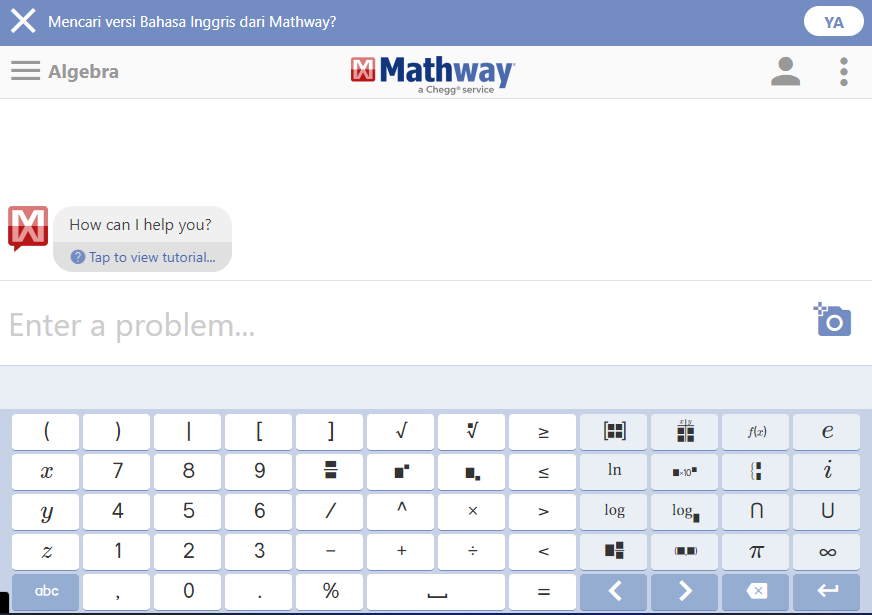This screenshot has width=872, height=615.
Task: Open the three-dot more options menu
Action: (x=844, y=72)
